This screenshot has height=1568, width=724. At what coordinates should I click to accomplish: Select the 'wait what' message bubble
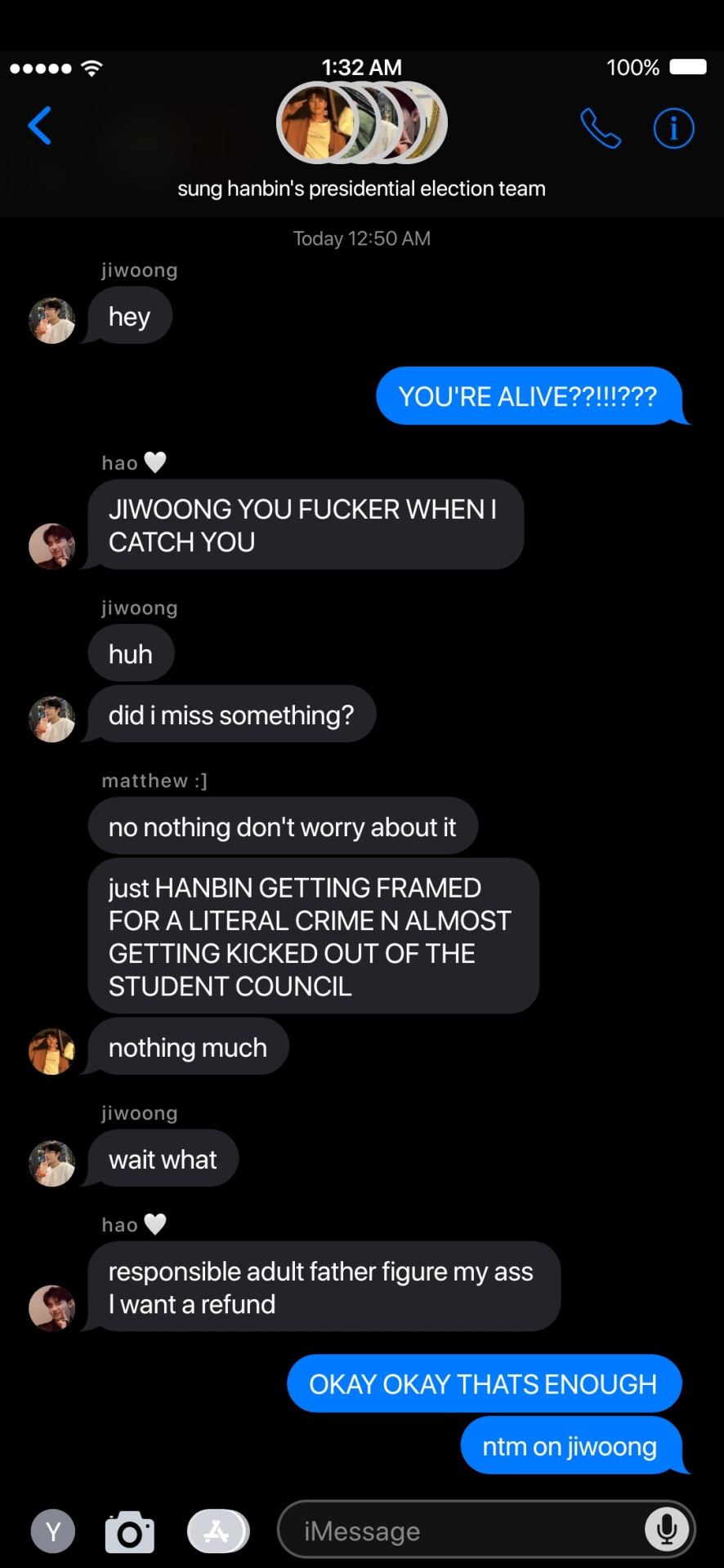(x=163, y=1158)
